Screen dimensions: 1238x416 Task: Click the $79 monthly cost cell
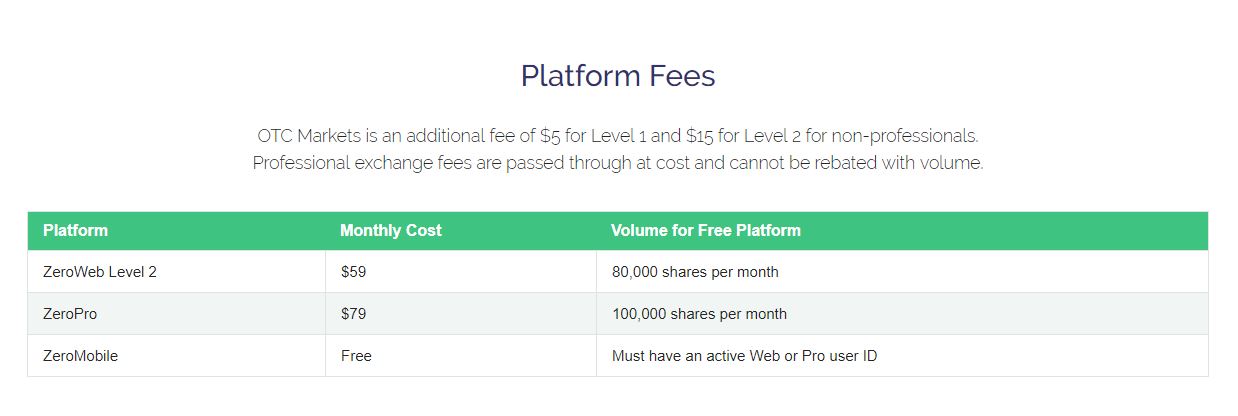(x=460, y=313)
